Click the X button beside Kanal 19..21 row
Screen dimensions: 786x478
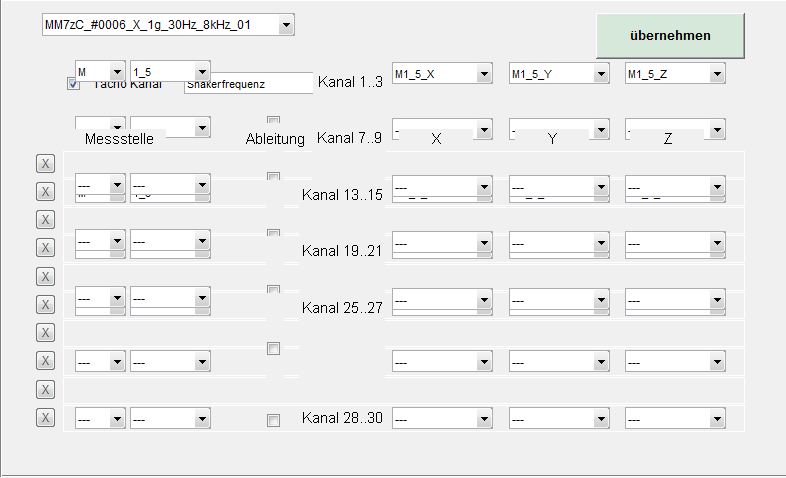tap(45, 247)
